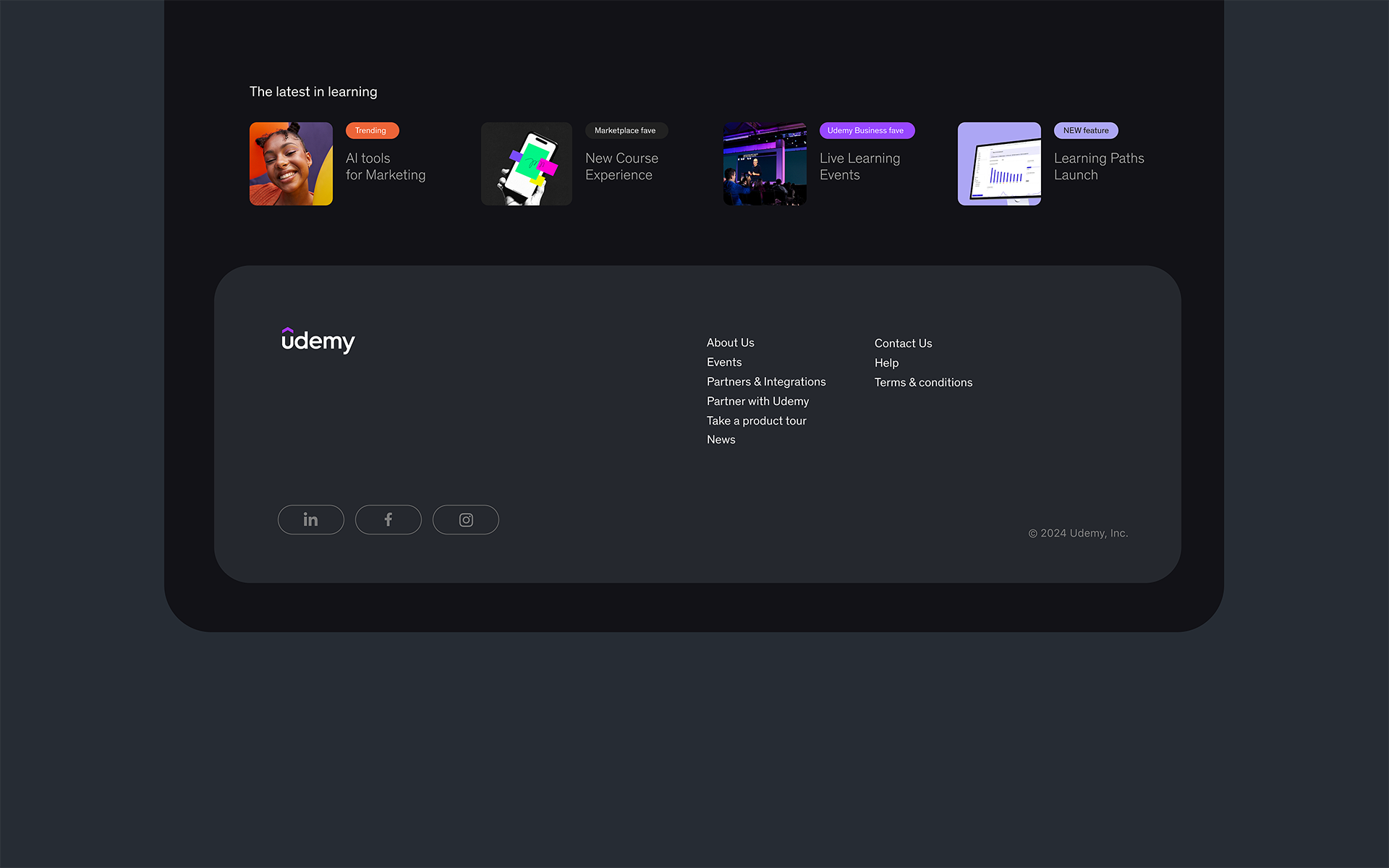Click the Help footer link
Viewport: 1389px width, 868px height.
pos(886,363)
